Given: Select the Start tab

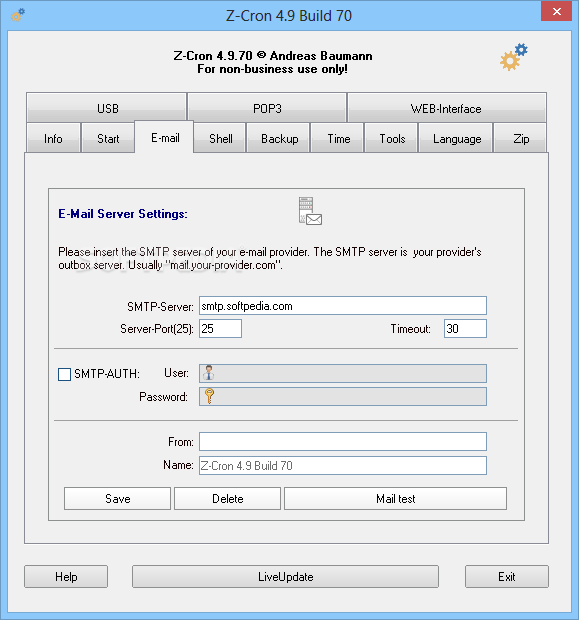Looking at the screenshot, I should (x=108, y=138).
